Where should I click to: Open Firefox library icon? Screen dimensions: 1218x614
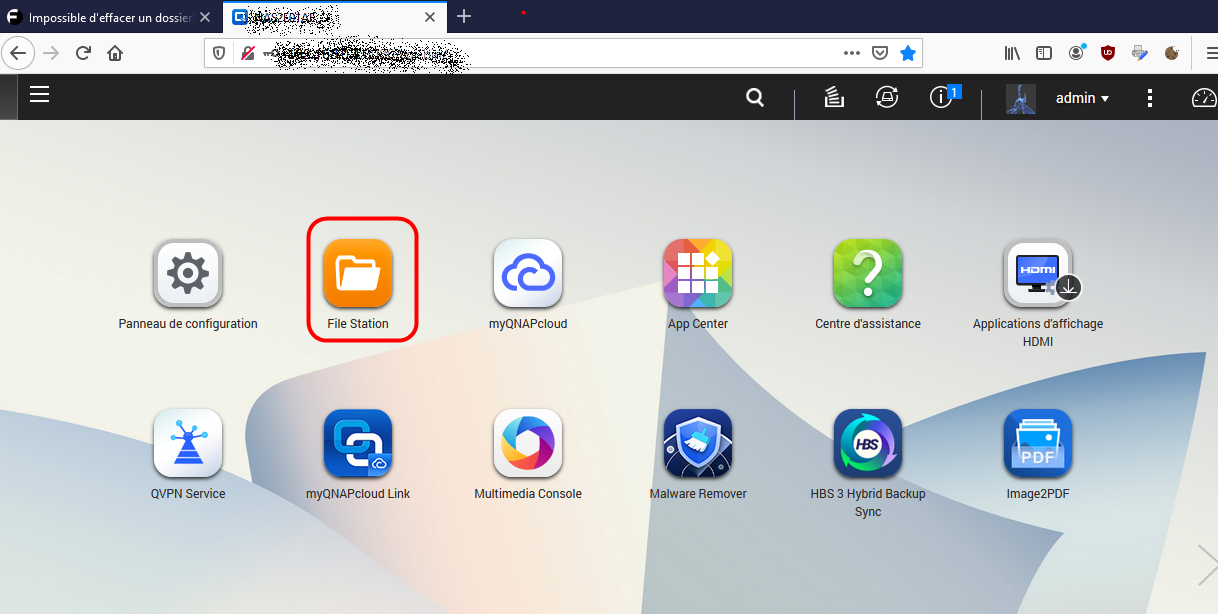(1012, 53)
